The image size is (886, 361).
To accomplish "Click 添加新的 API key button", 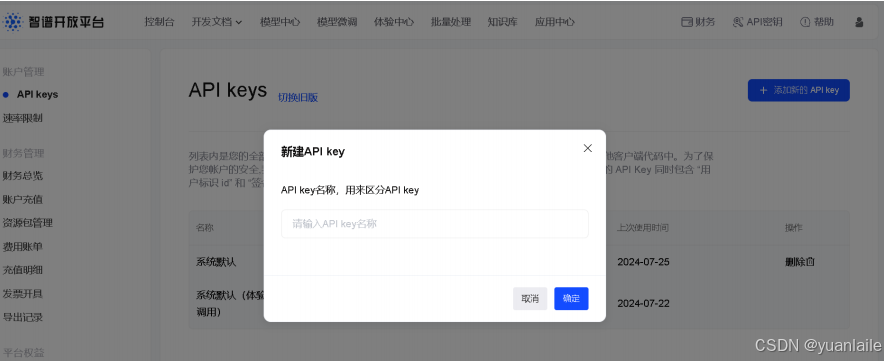I will point(798,90).
